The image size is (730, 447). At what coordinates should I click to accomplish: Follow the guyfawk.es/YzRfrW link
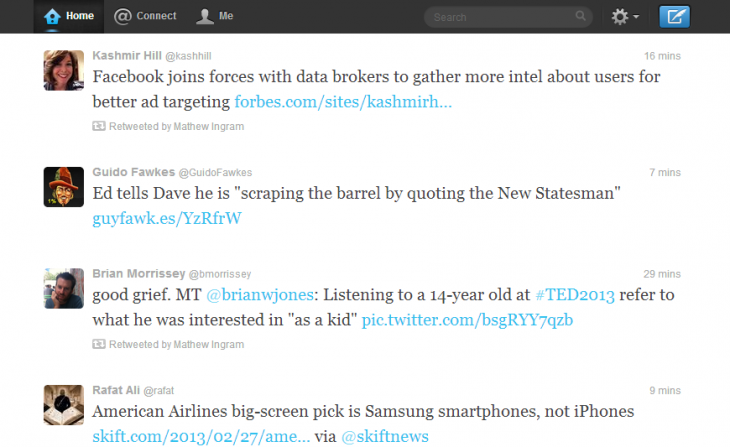tap(167, 217)
